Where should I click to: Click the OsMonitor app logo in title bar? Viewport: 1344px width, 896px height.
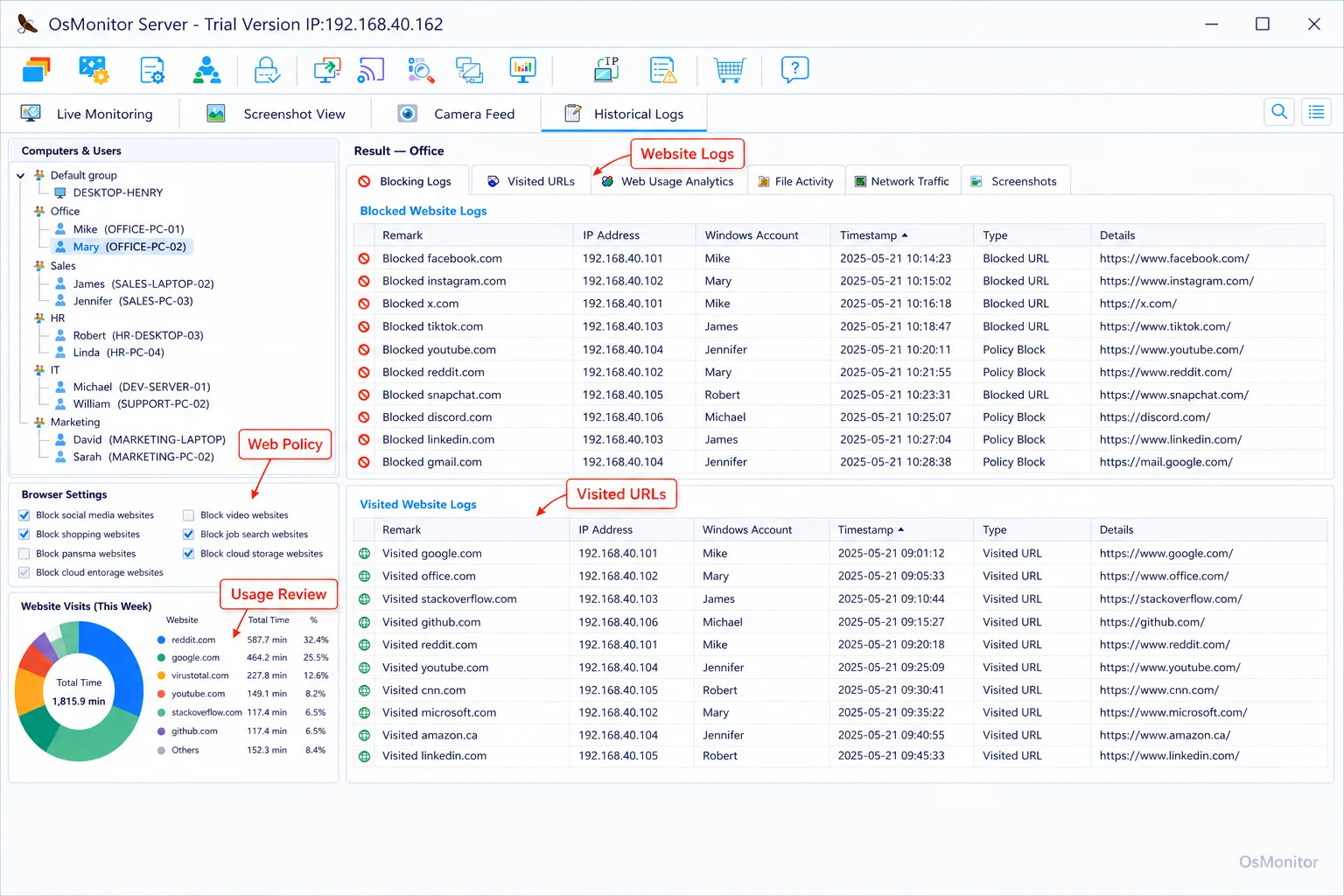pyautogui.click(x=27, y=24)
